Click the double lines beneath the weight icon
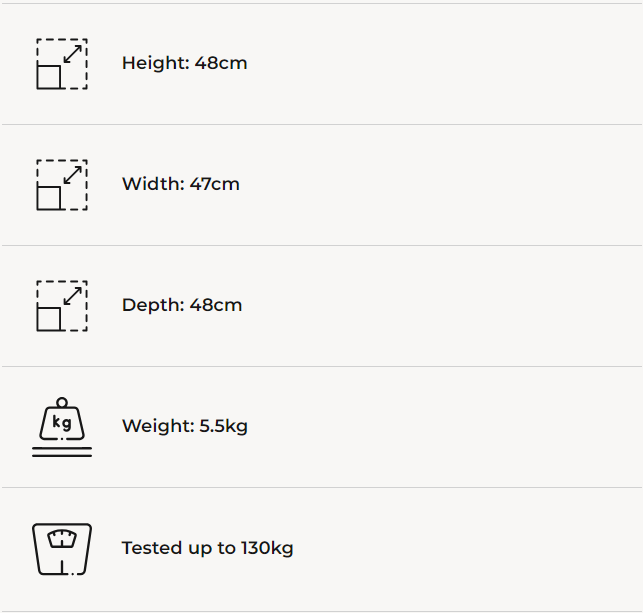Image resolution: width=643 pixels, height=613 pixels. [62, 452]
